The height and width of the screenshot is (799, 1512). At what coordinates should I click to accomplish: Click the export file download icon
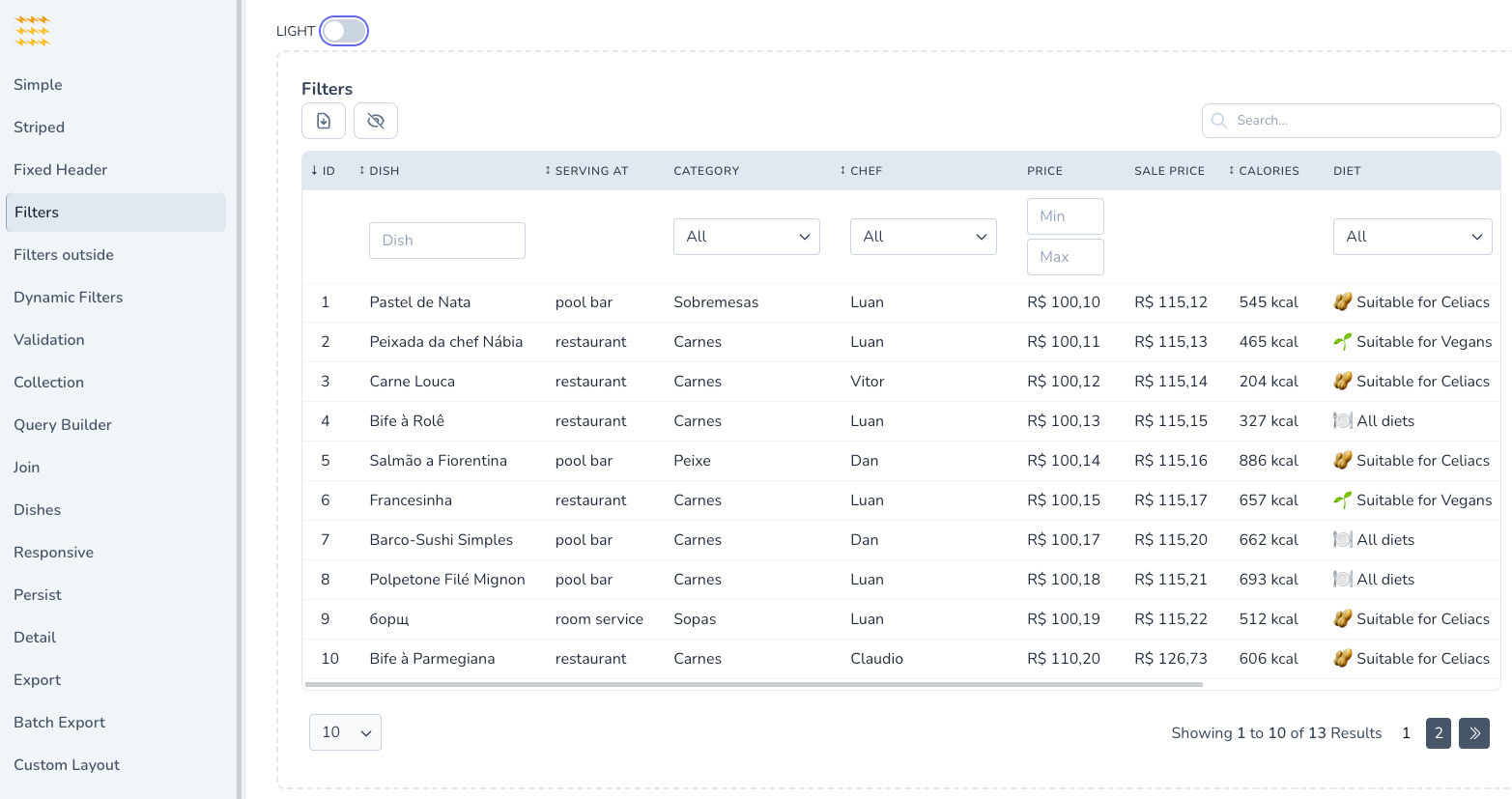click(x=324, y=121)
